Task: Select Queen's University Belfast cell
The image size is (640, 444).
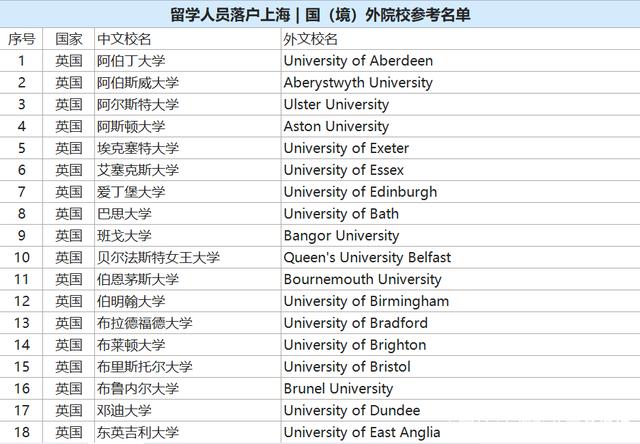Action: coord(460,258)
